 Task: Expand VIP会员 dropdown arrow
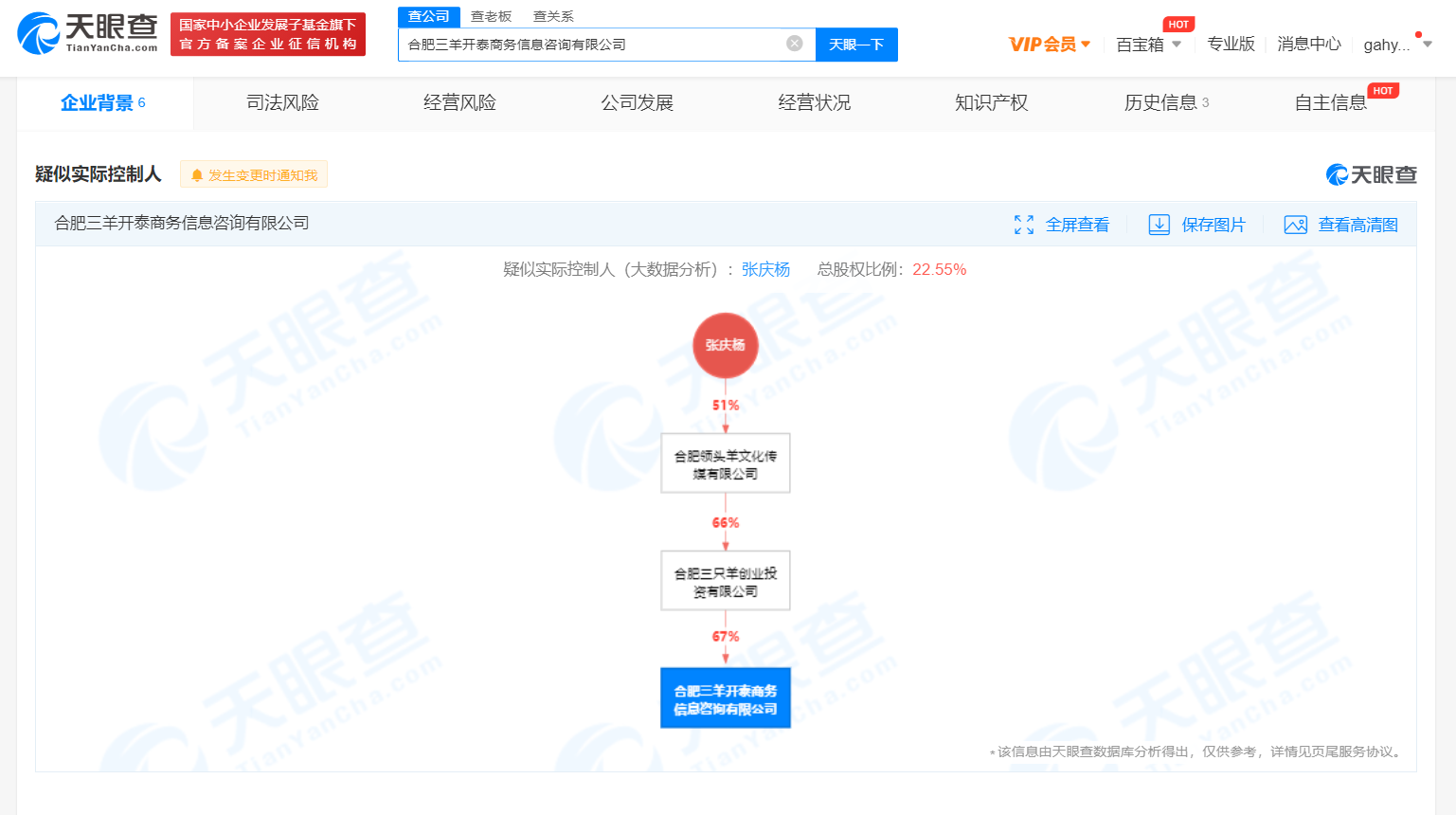click(1086, 44)
